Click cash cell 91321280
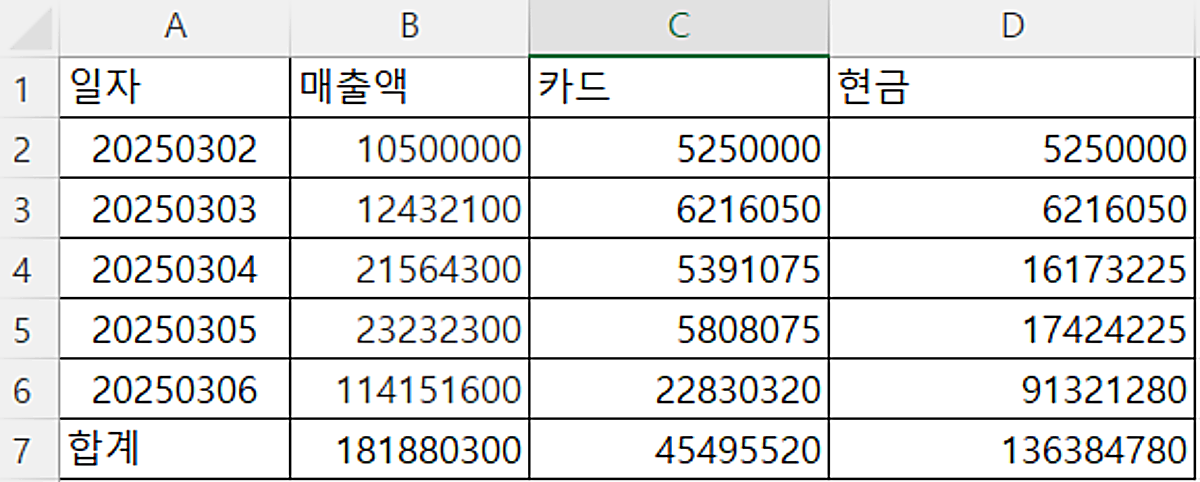This screenshot has width=1200, height=482. tap(1013, 388)
